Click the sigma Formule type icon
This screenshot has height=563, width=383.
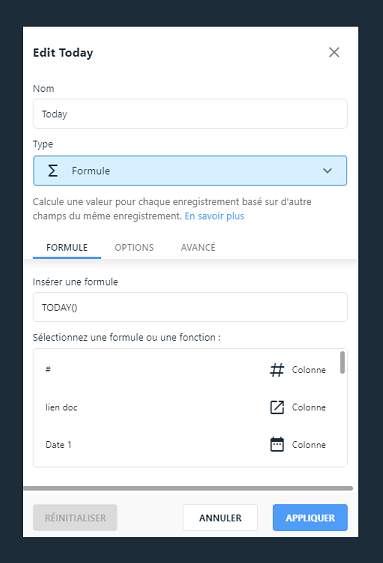click(x=53, y=171)
